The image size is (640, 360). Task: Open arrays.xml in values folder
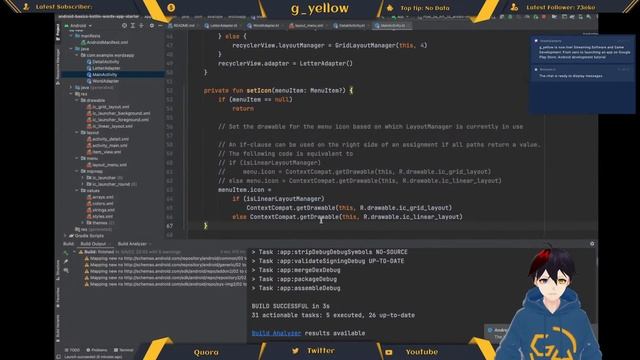tap(100, 197)
